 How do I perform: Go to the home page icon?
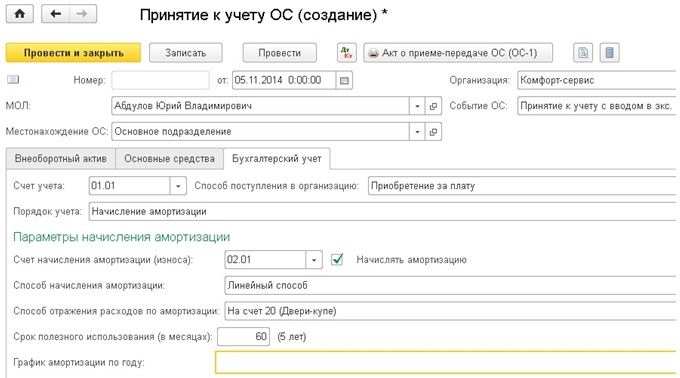[x=20, y=14]
